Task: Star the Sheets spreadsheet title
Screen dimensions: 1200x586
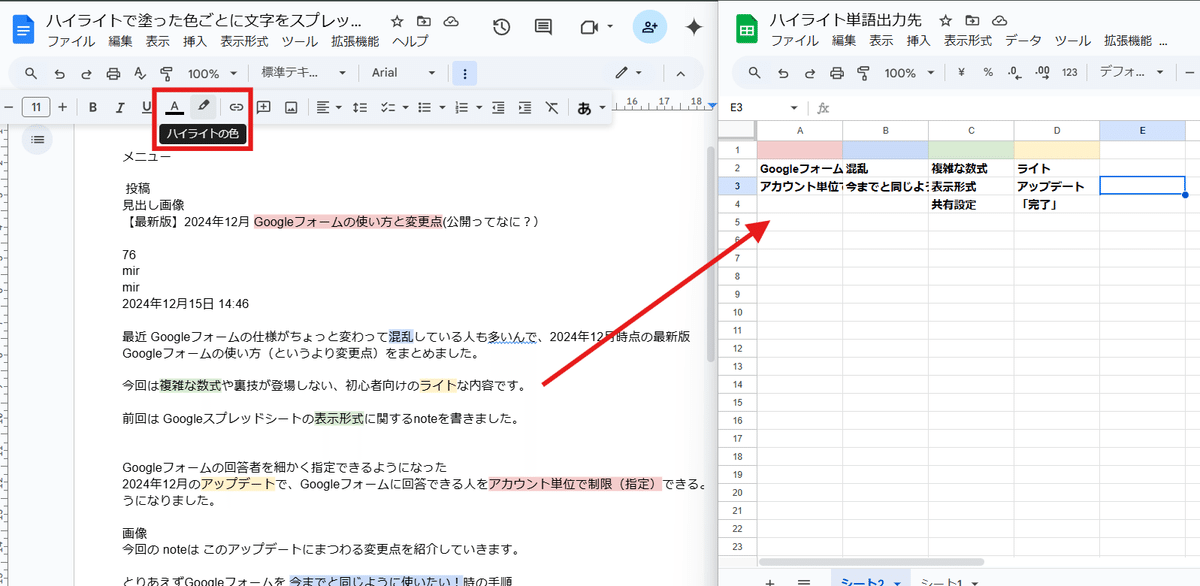Action: tap(946, 21)
